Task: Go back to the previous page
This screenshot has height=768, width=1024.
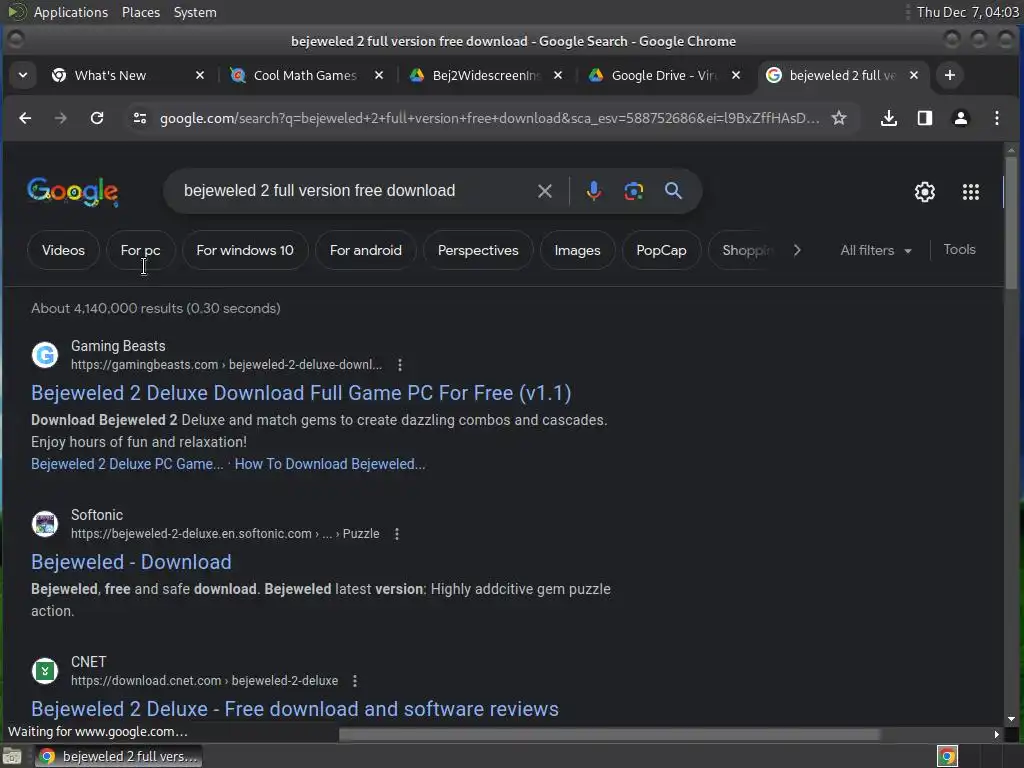Action: point(25,118)
